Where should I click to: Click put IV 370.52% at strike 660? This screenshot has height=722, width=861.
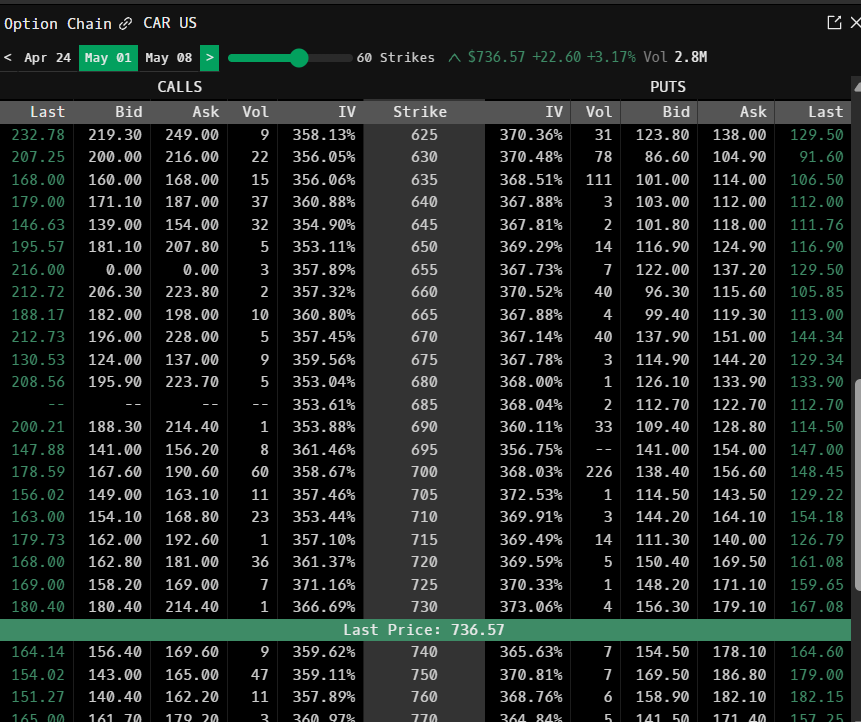point(531,292)
